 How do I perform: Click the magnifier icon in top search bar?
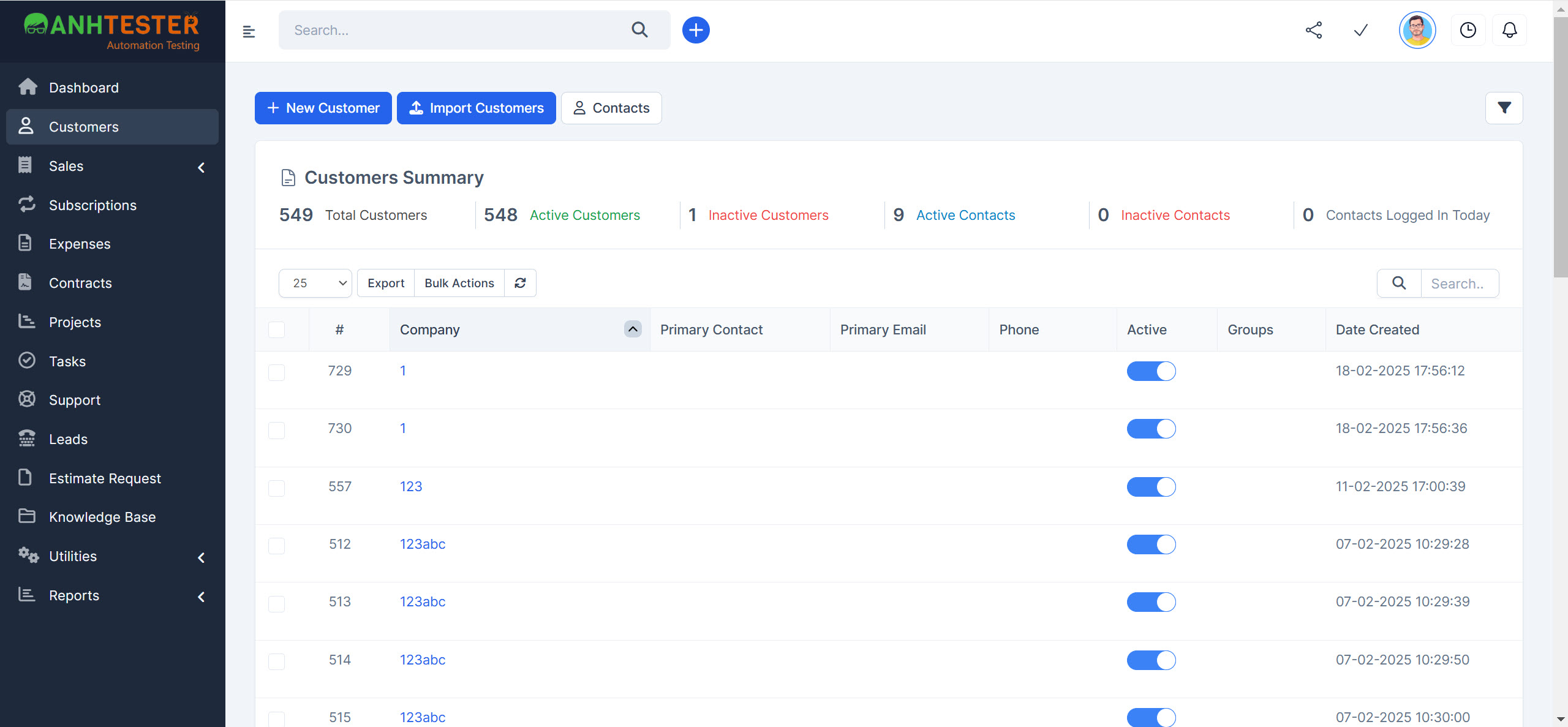pyautogui.click(x=639, y=30)
